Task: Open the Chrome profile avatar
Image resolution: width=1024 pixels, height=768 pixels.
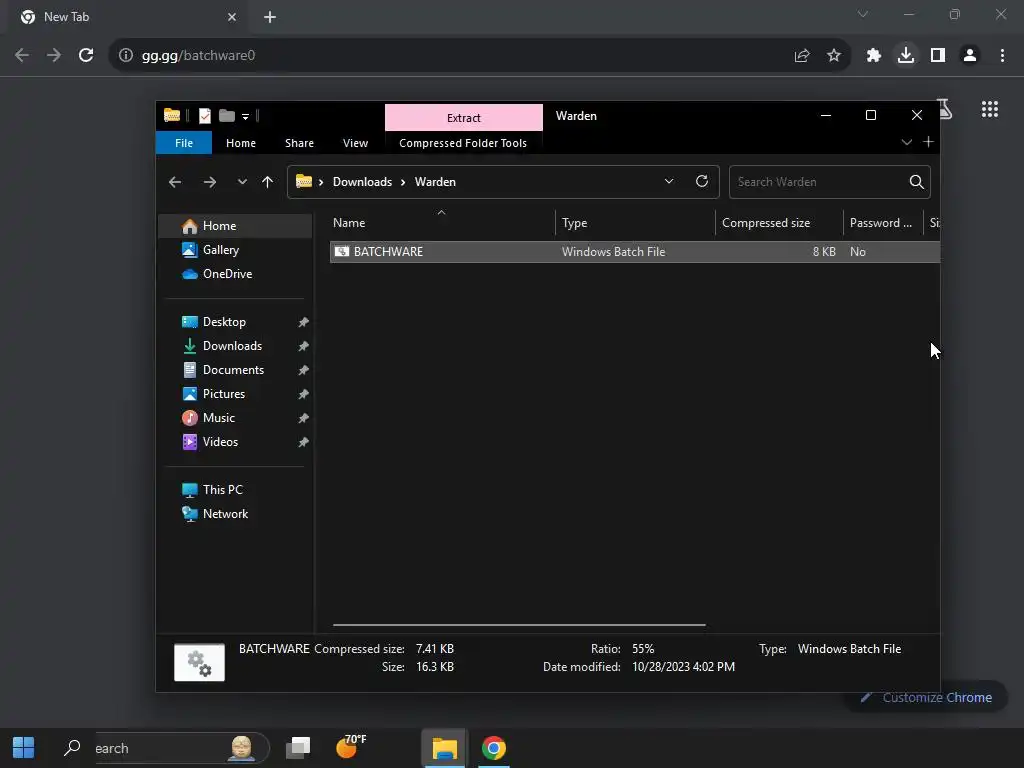Action: [970, 56]
